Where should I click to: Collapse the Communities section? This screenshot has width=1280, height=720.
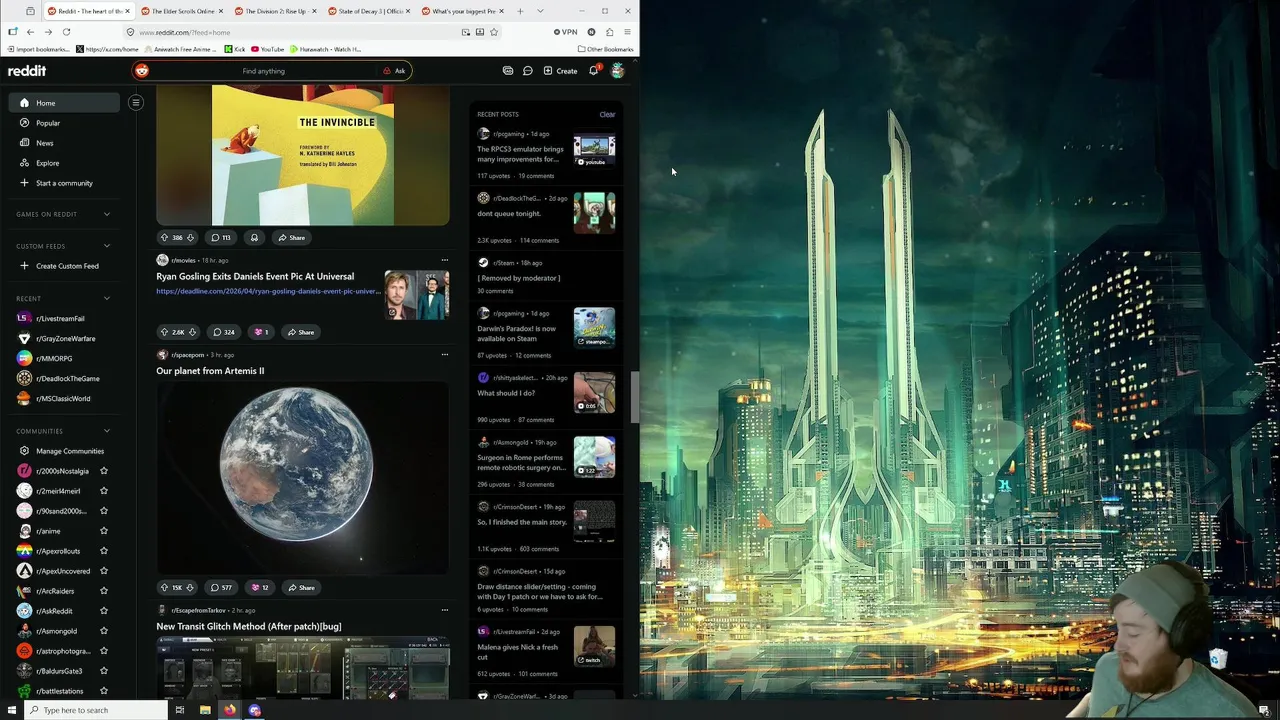pos(107,431)
